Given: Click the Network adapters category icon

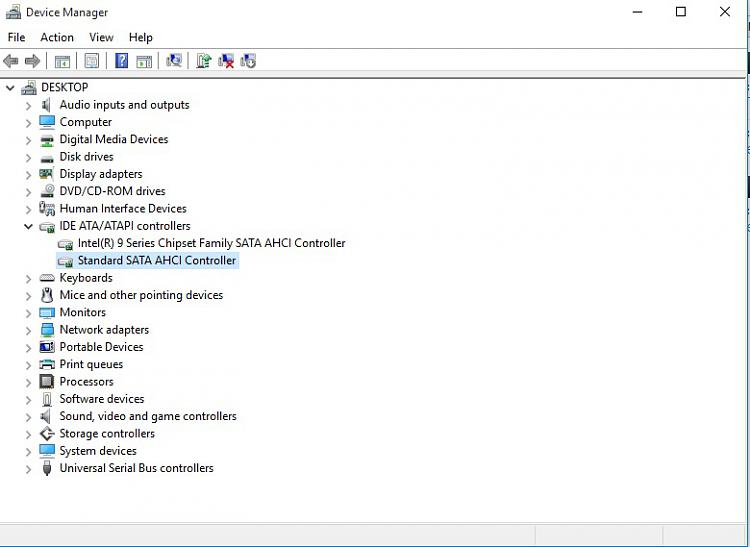Looking at the screenshot, I should coord(47,330).
